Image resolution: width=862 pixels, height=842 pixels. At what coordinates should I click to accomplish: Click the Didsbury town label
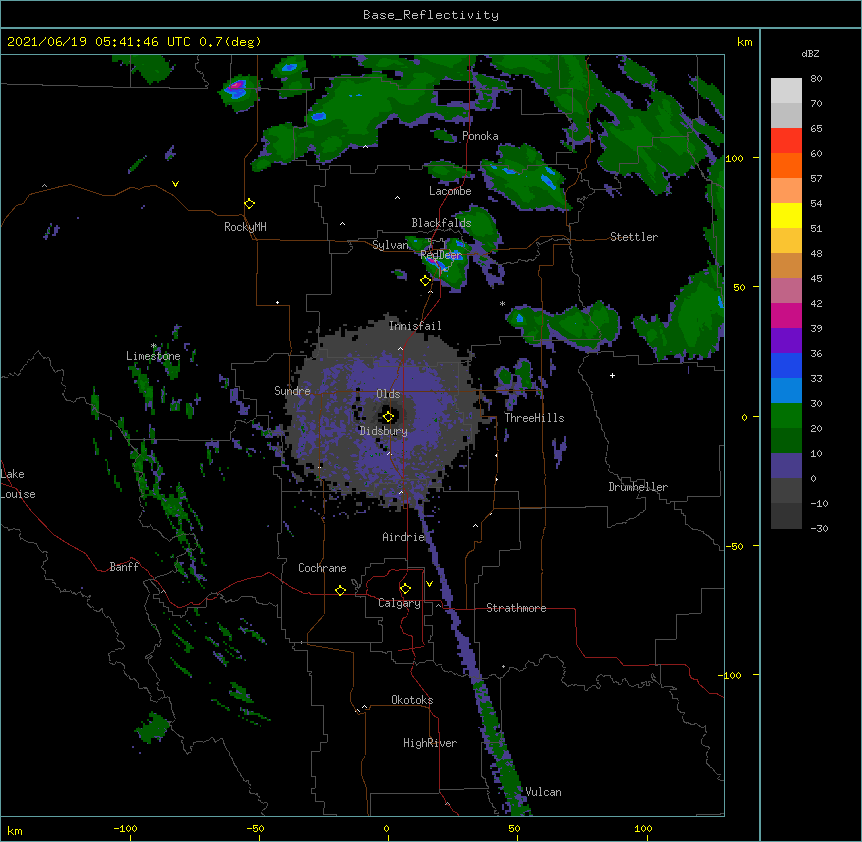(x=384, y=431)
